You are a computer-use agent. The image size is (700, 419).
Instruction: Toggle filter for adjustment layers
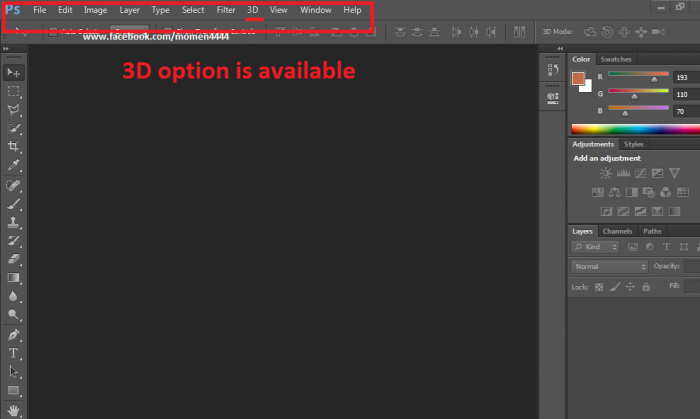pyautogui.click(x=650, y=247)
